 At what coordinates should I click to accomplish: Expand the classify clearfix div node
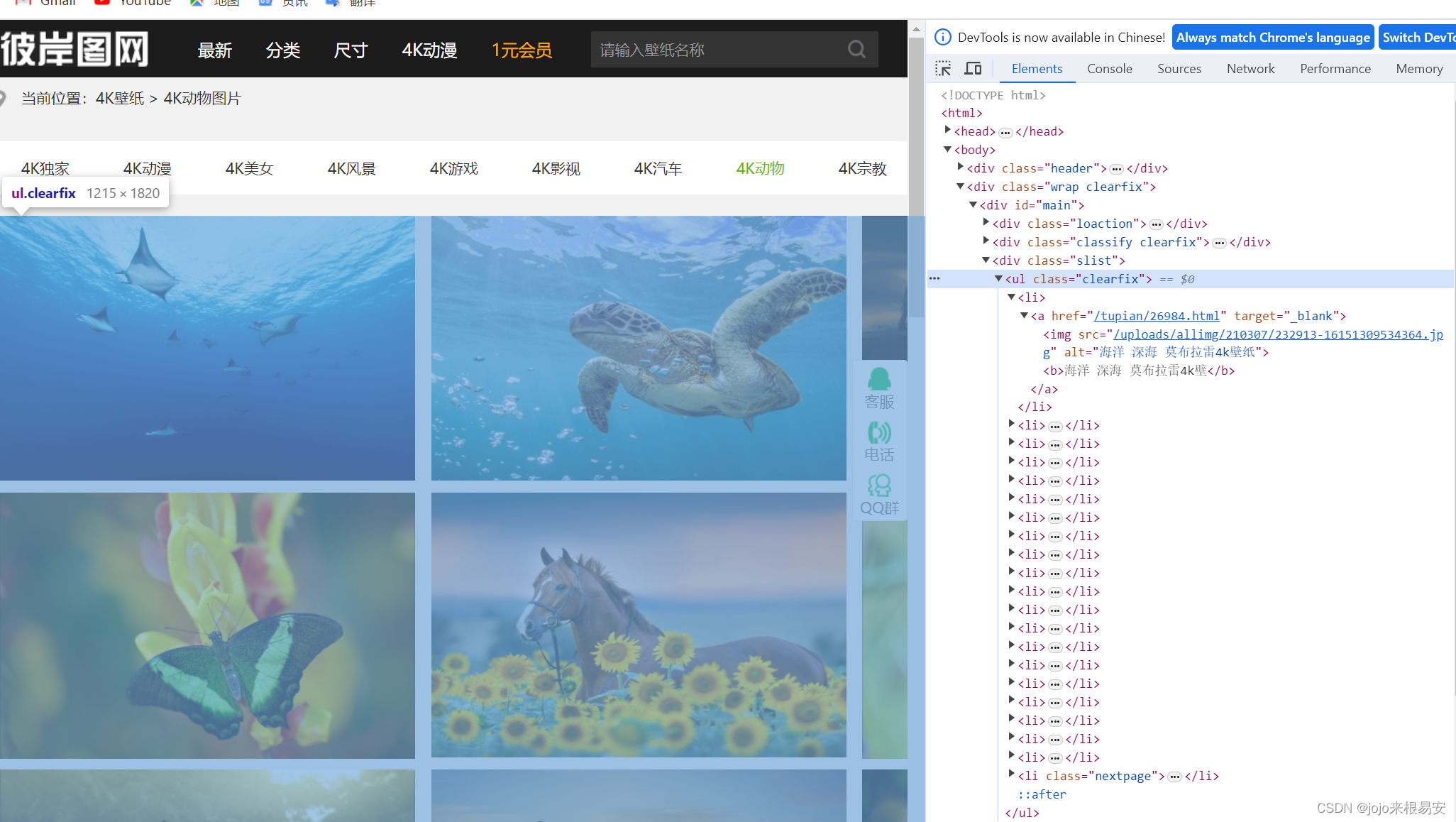click(x=986, y=242)
